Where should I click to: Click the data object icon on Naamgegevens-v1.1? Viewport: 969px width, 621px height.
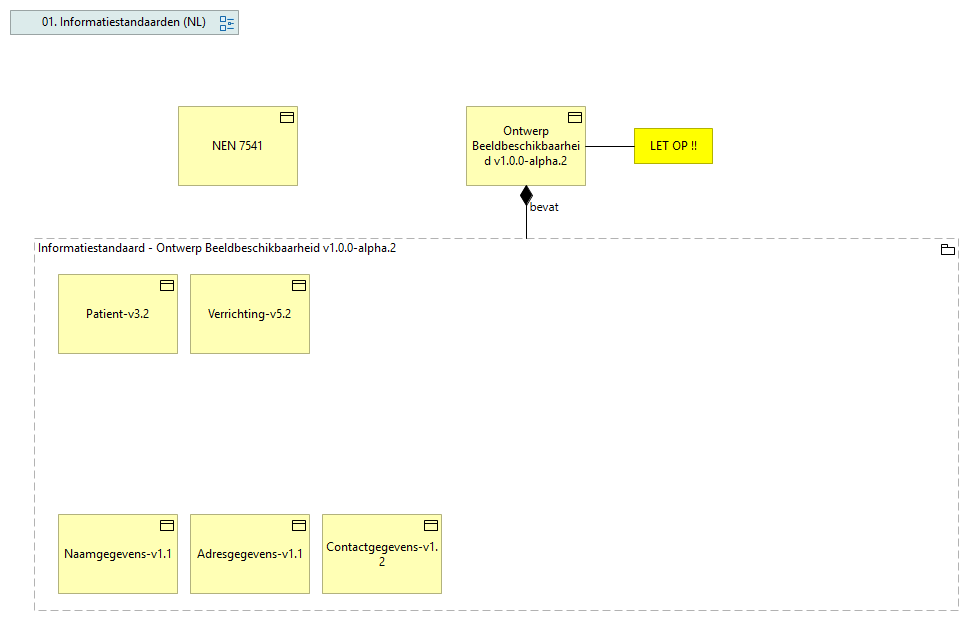(167, 525)
